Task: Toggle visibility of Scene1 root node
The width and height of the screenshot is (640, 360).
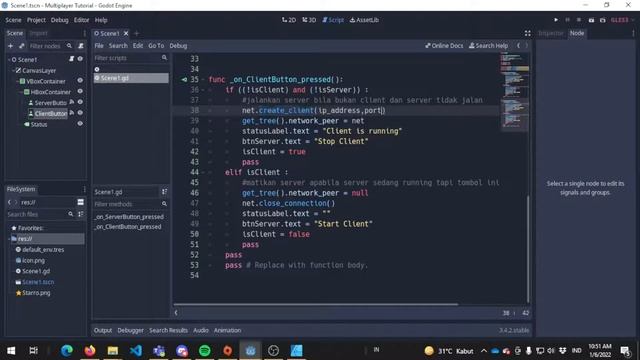Action: coord(80,59)
